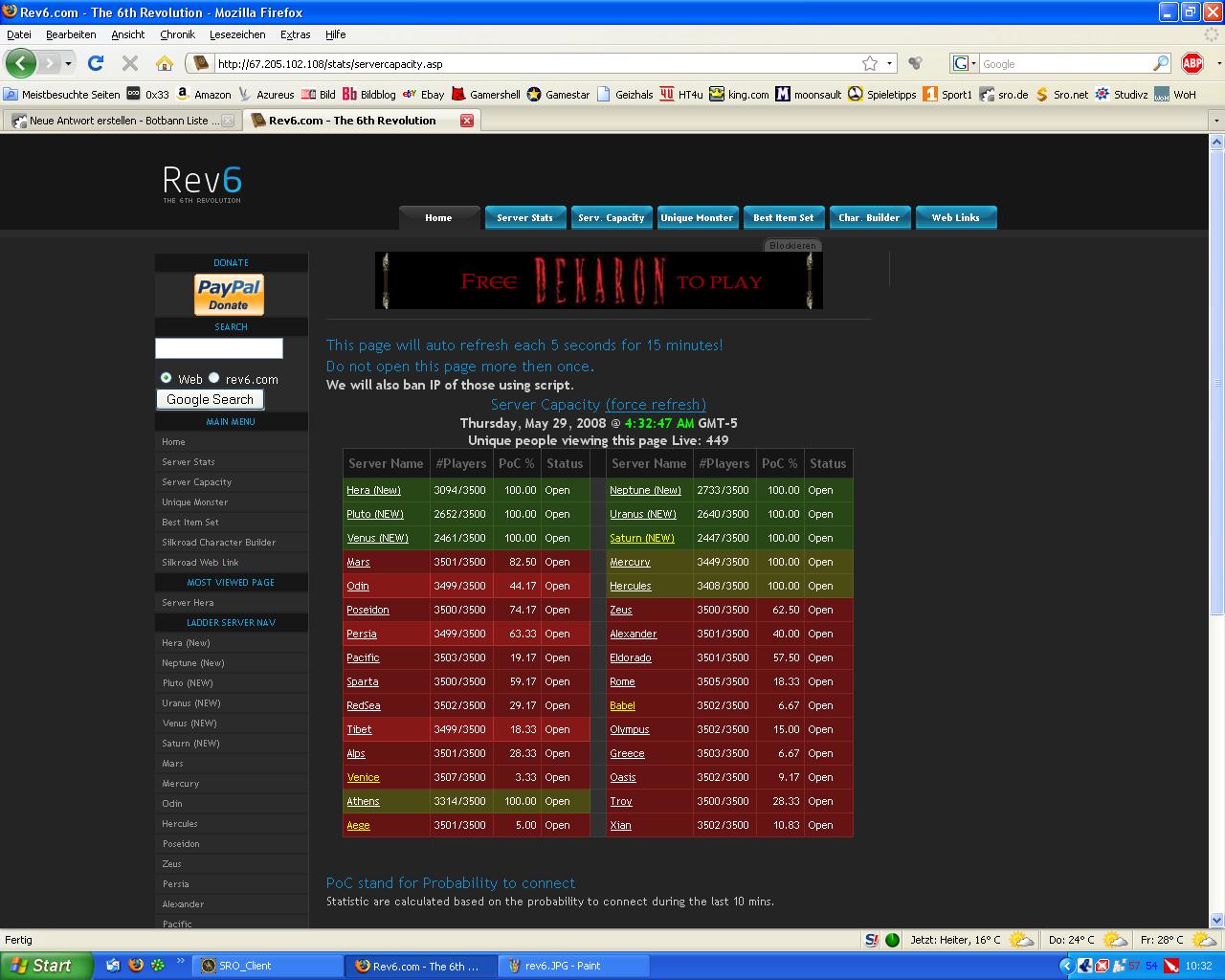Click the Home icon in navigation toolbar

[x=165, y=63]
